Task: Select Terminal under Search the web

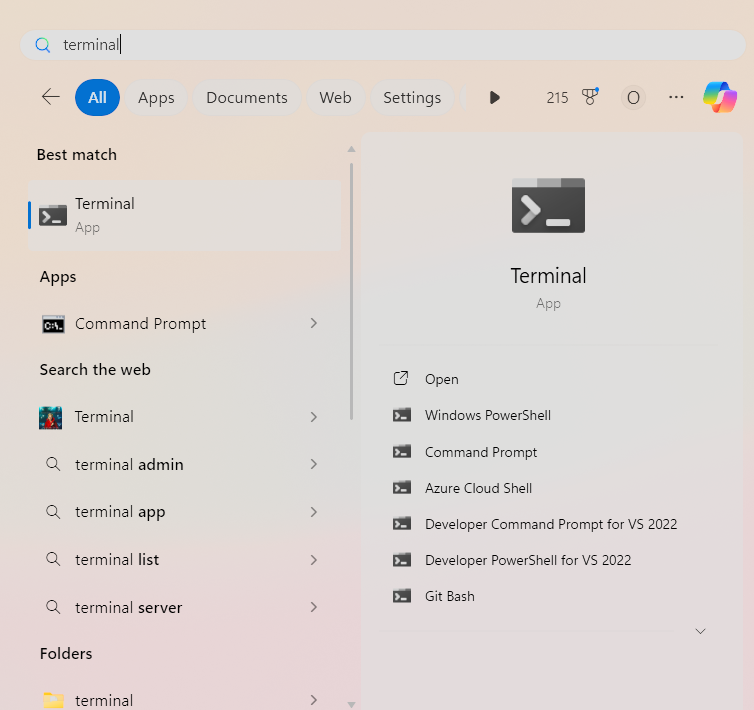Action: coord(185,417)
